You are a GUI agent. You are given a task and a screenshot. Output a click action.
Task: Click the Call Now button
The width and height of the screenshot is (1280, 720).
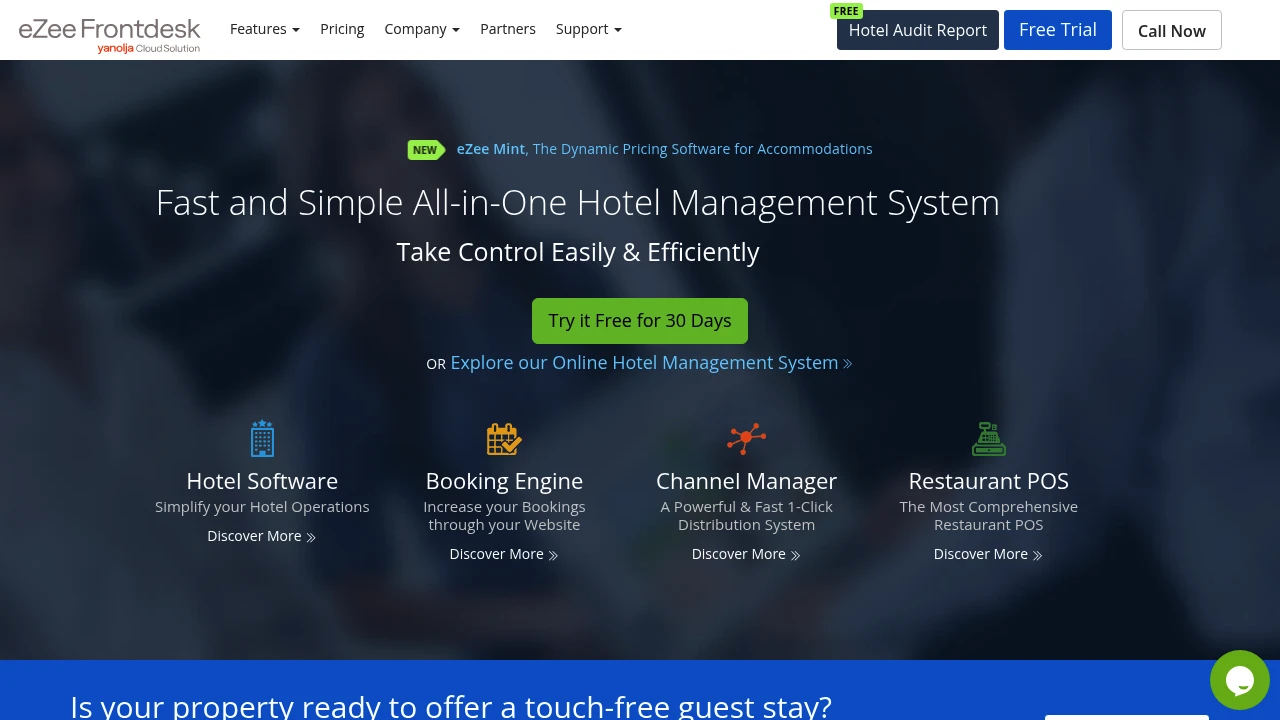[x=1172, y=30]
